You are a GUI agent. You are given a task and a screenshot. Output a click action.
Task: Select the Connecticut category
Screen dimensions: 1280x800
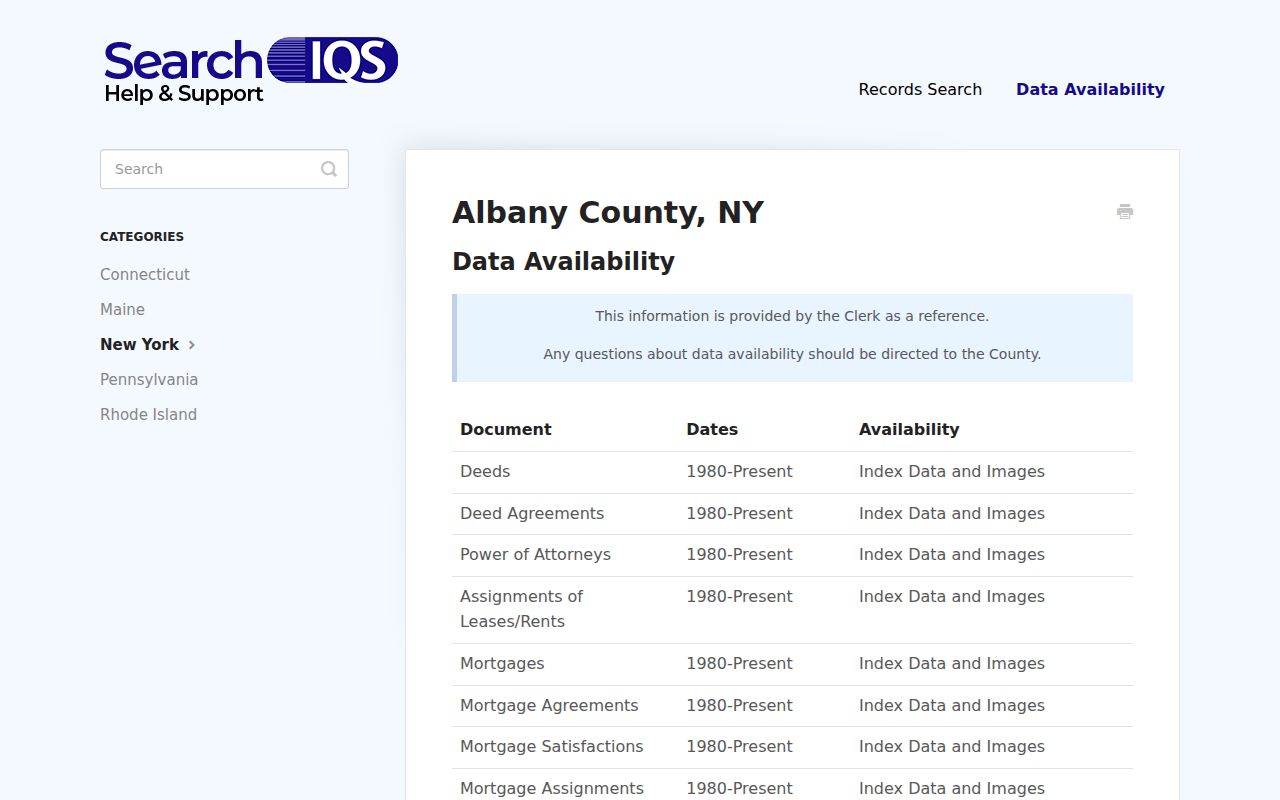coord(145,274)
